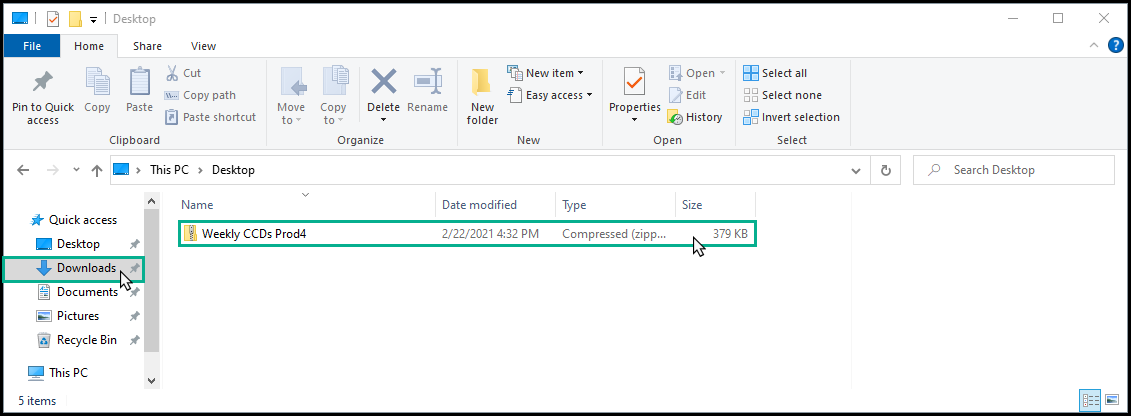Select the Weekly CCDs Prod4 zip file
The image size is (1131, 416).
pyautogui.click(x=467, y=234)
